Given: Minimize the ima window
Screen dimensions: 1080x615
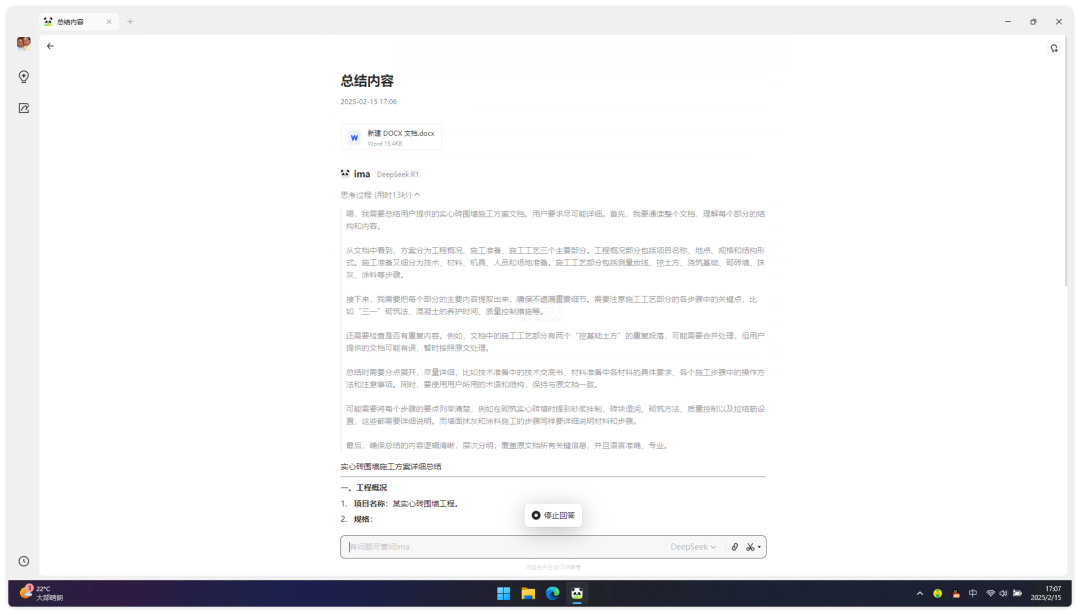Looking at the screenshot, I should (x=1008, y=22).
